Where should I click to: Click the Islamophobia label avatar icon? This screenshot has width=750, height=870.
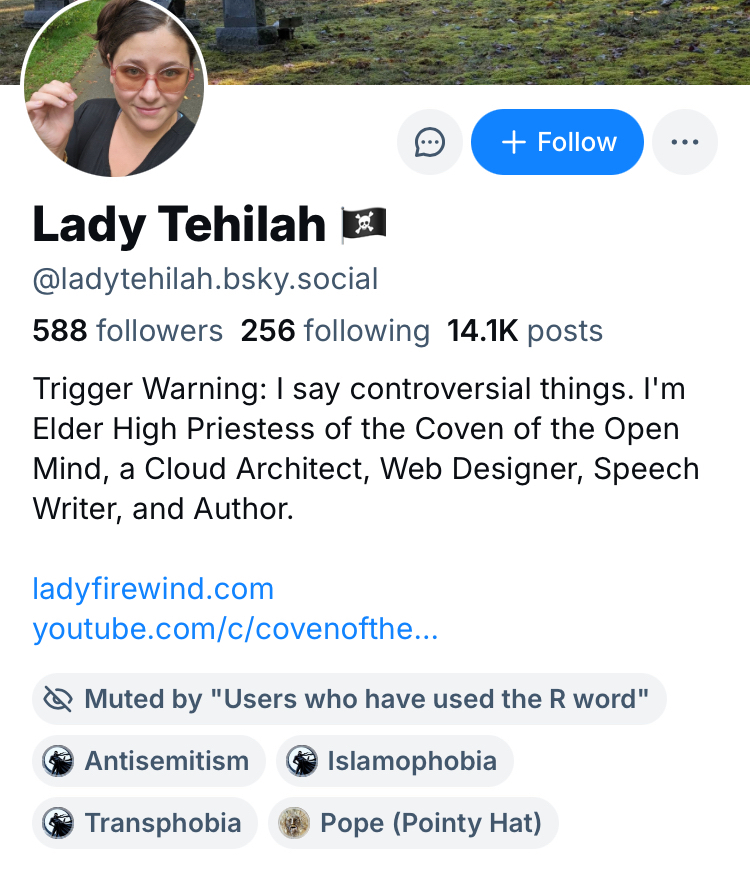coord(302,761)
